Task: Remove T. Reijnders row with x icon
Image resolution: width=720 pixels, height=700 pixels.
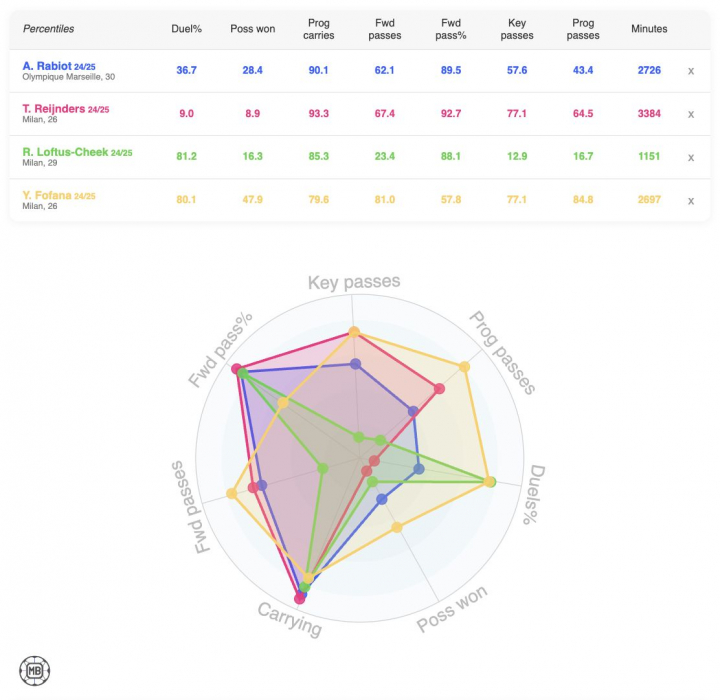Action: click(690, 114)
